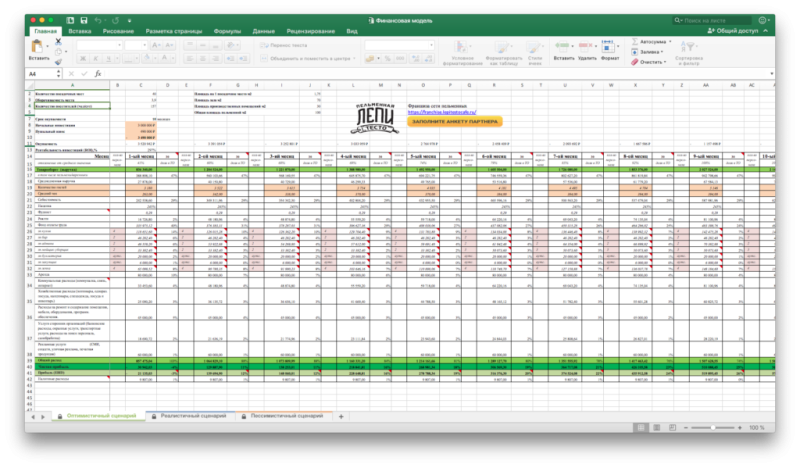
Task: Open Стили ячеек gallery
Action: 534,53
